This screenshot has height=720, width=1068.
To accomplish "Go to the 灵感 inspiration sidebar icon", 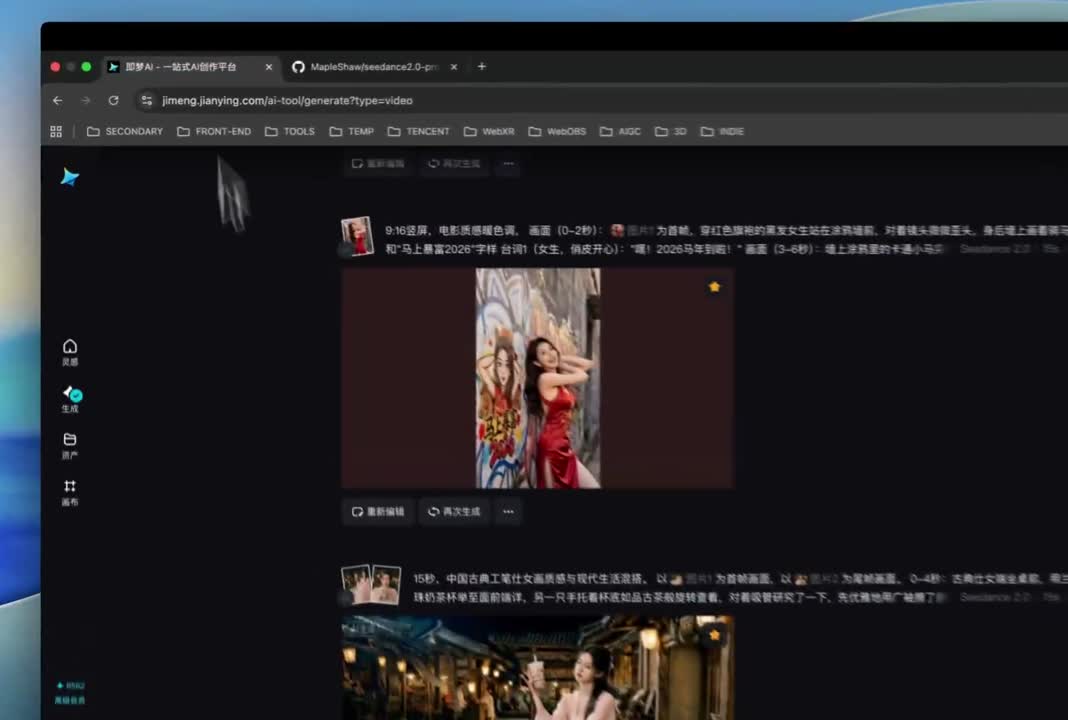I will (x=69, y=352).
